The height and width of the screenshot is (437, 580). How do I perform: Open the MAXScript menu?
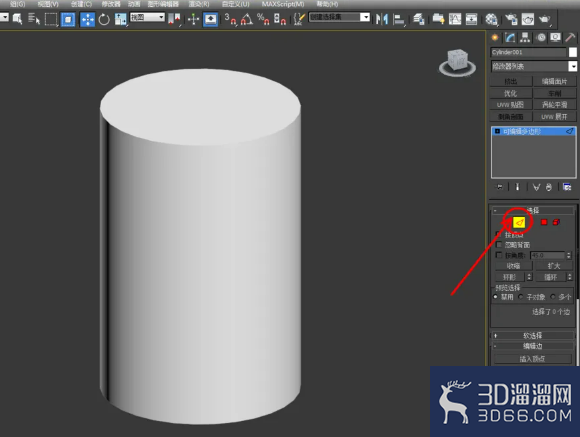(x=283, y=4)
